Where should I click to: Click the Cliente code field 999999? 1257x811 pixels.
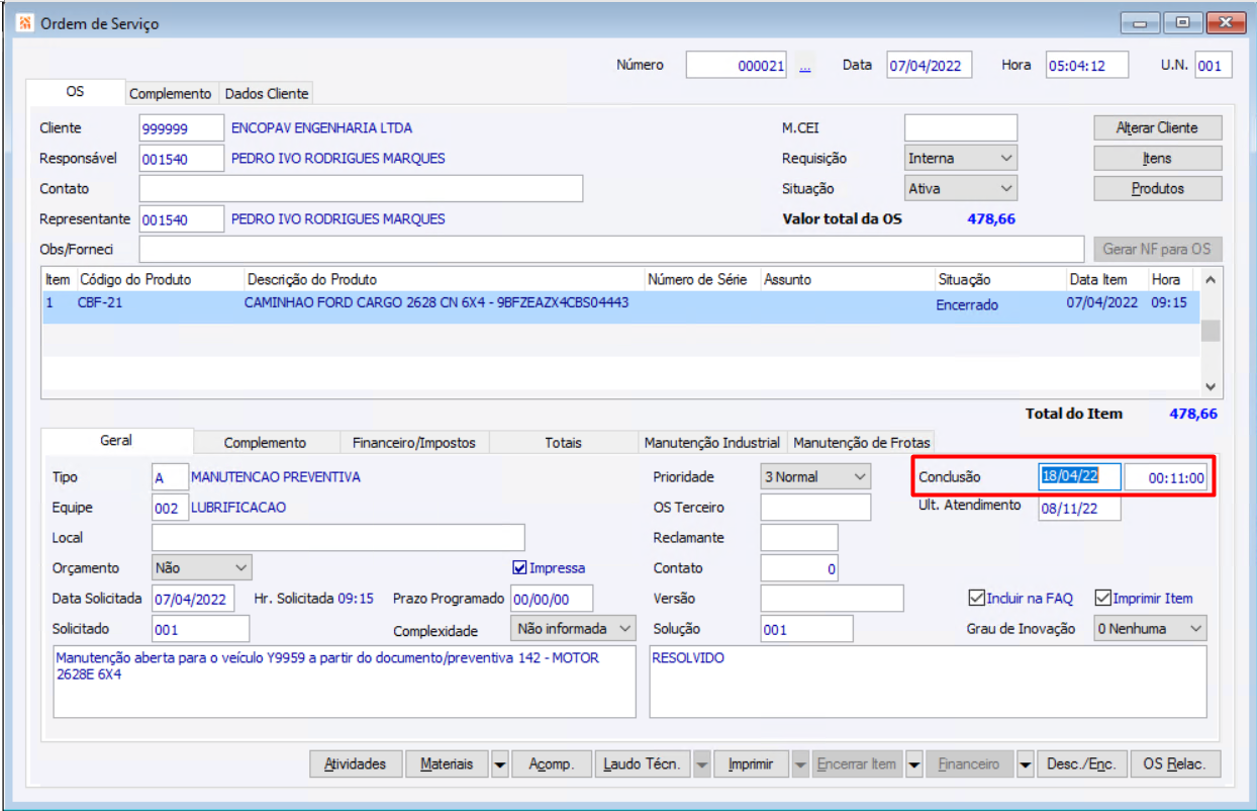pos(182,128)
